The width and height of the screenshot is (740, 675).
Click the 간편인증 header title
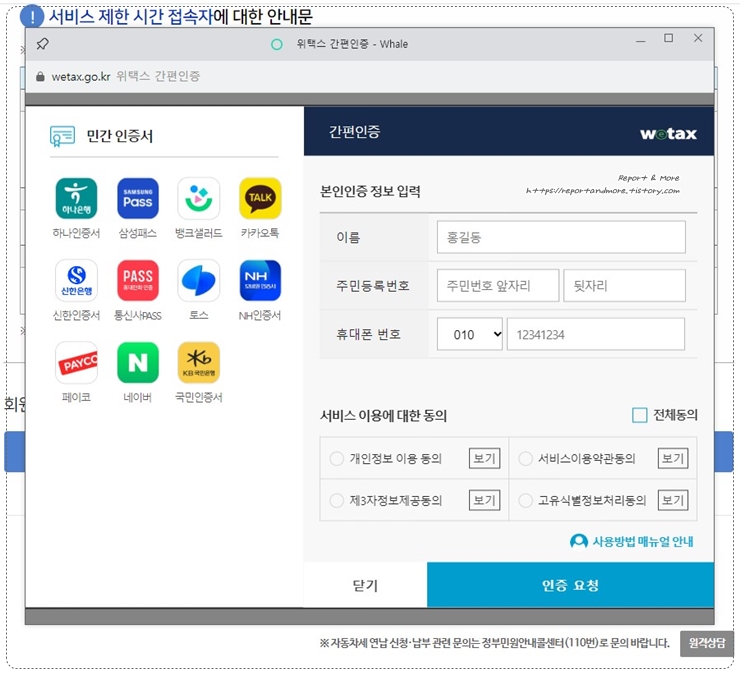point(354,131)
